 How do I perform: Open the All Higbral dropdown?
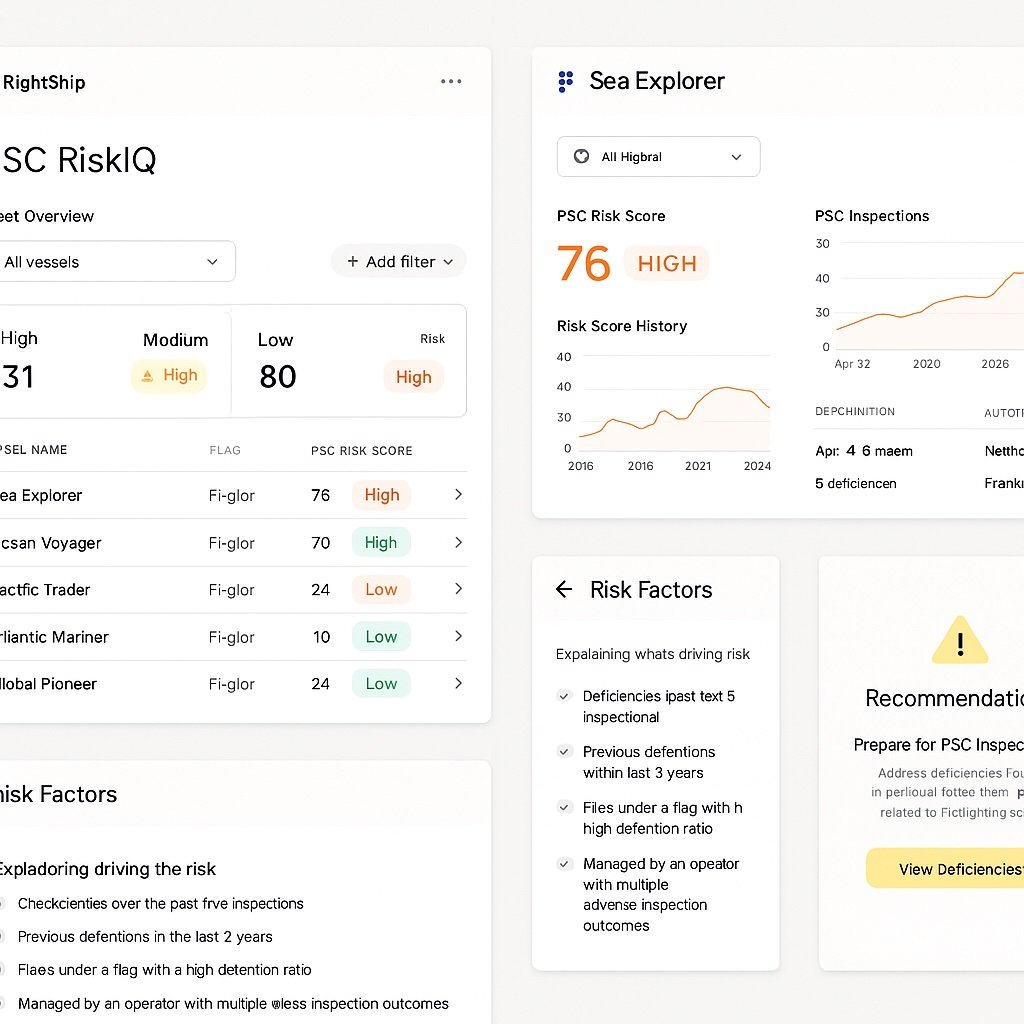coord(736,157)
